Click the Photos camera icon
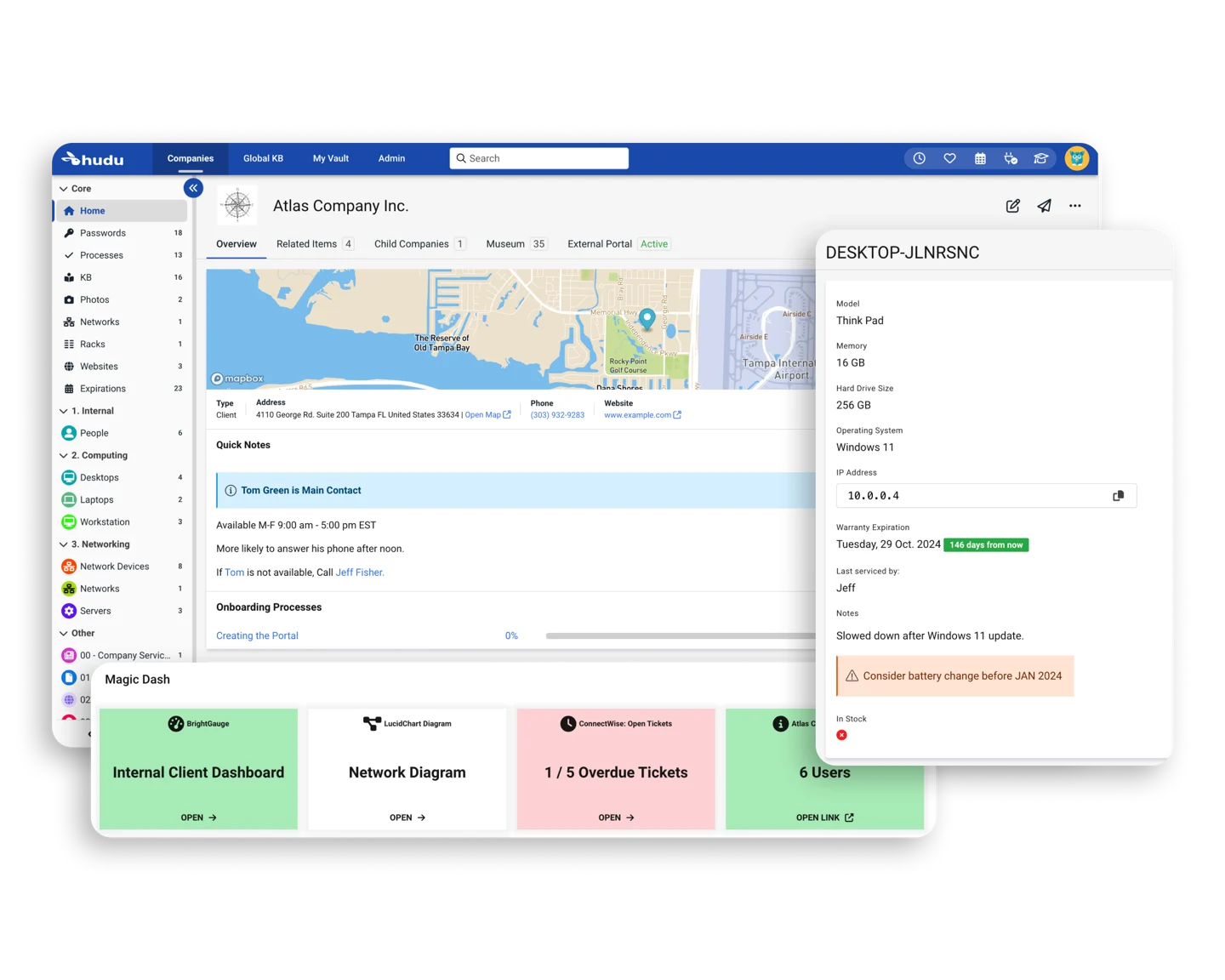This screenshot has width=1225, height=980. pos(69,299)
